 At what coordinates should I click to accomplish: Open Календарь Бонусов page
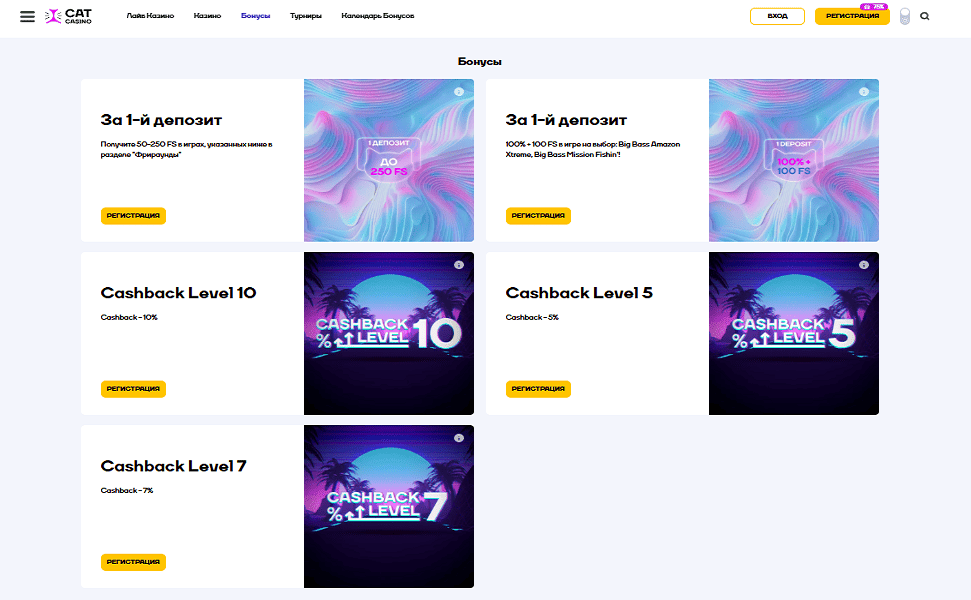click(378, 16)
